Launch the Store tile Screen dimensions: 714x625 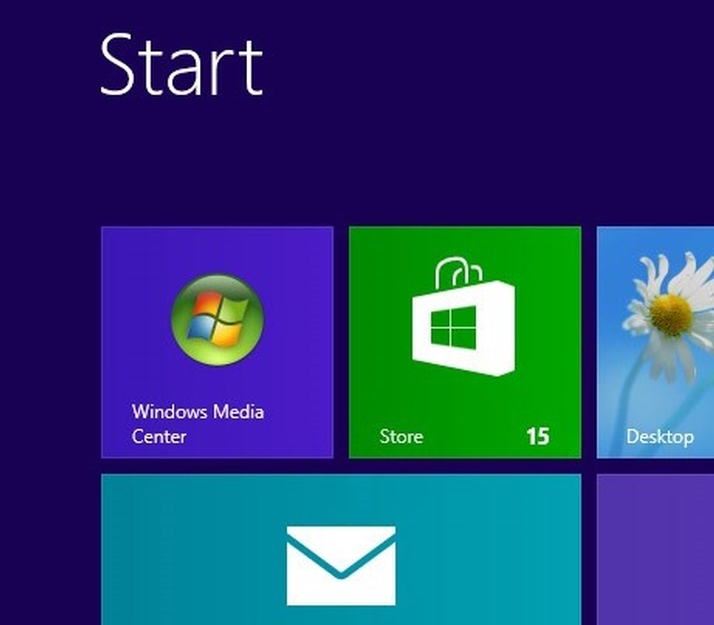(x=465, y=342)
